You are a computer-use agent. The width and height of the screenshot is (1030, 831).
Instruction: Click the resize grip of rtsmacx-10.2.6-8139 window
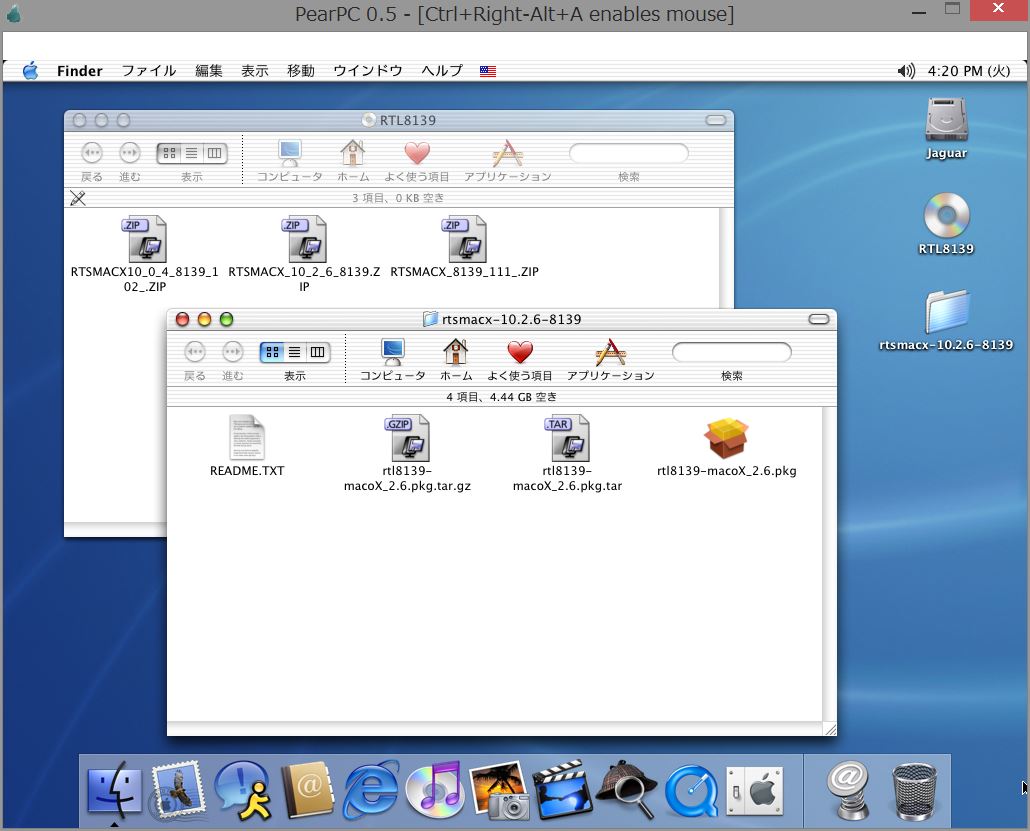pyautogui.click(x=830, y=729)
